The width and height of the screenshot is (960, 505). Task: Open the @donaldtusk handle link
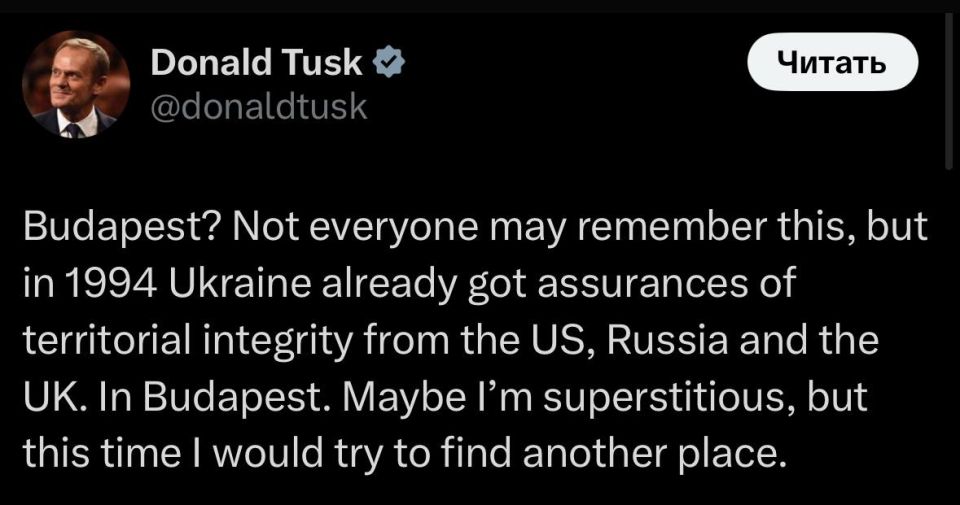pyautogui.click(x=258, y=106)
